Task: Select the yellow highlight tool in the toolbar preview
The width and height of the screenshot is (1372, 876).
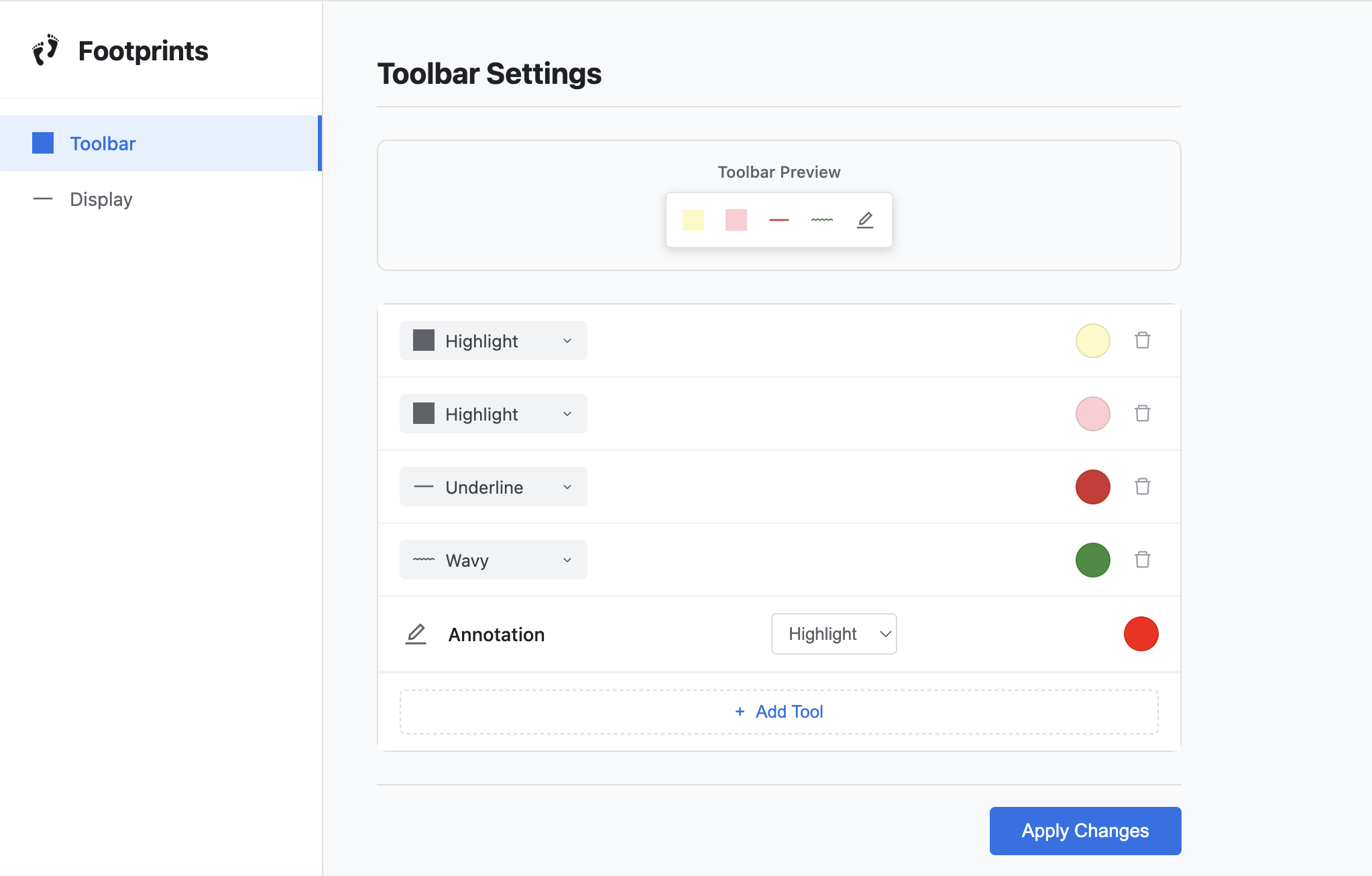Action: 694,219
